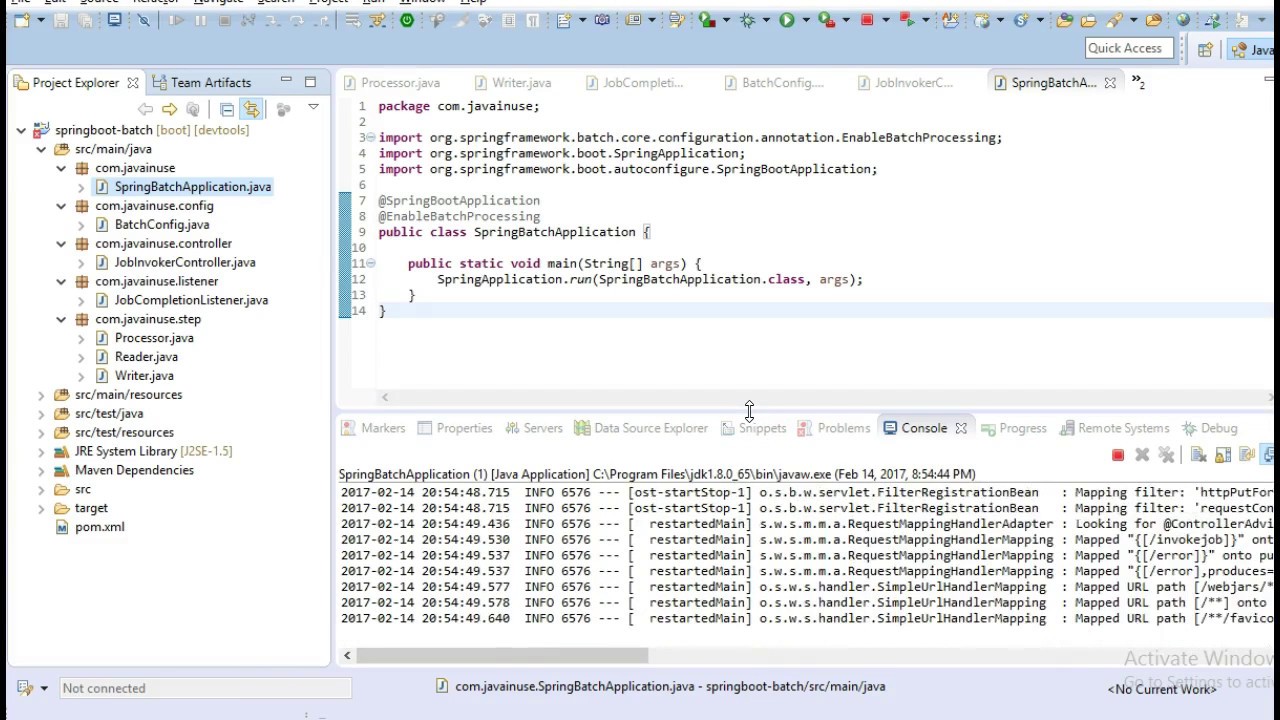
Task: Click the Debug bug icon in toolbar
Action: tap(747, 20)
